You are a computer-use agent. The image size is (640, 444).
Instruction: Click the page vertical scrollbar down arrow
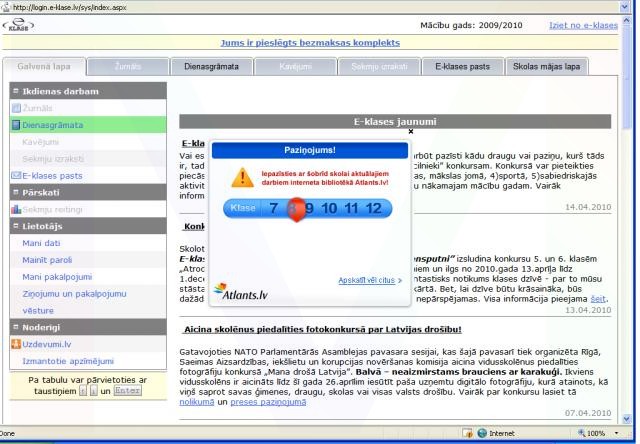627,418
